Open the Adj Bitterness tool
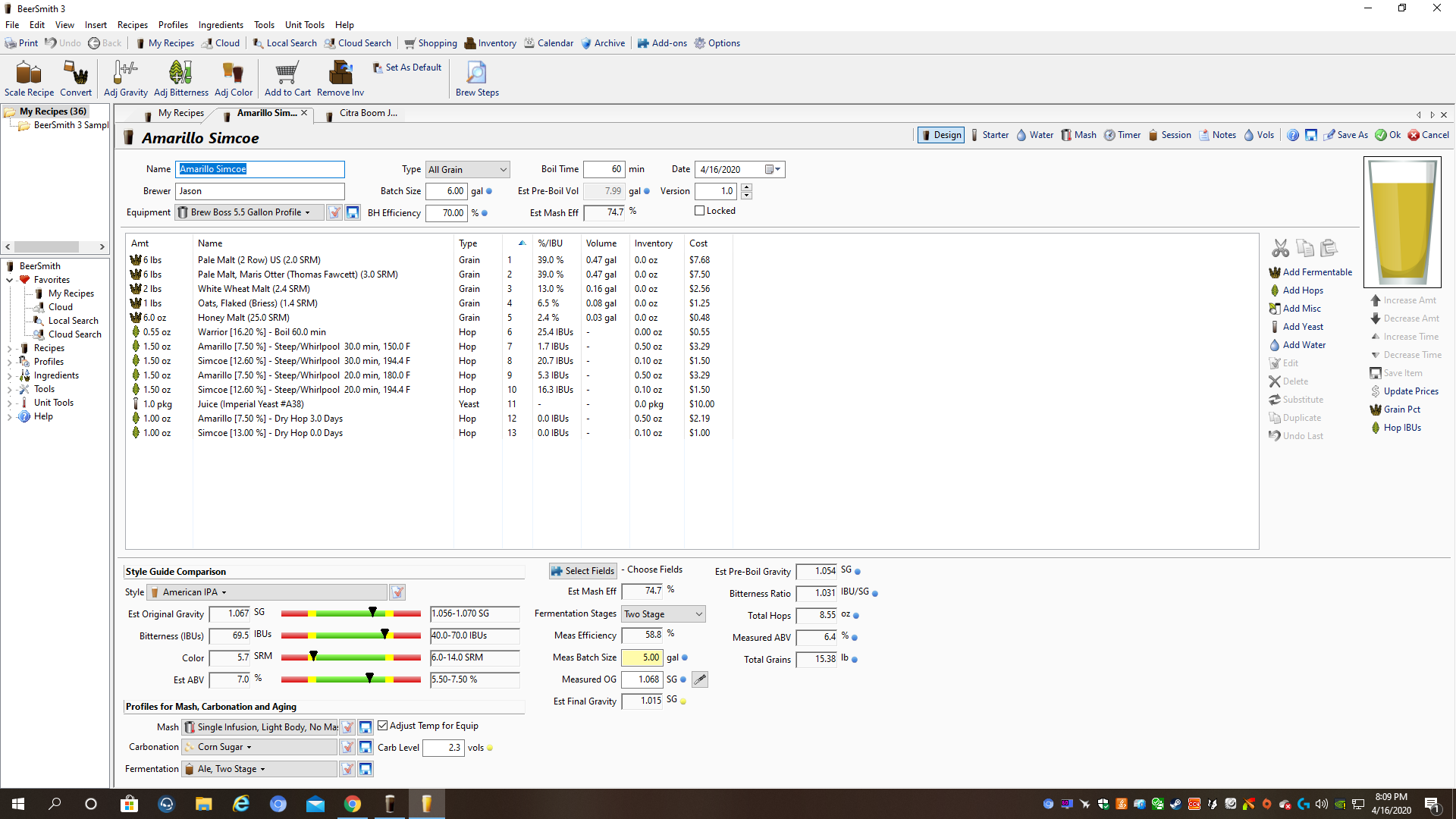1456x819 pixels. [180, 79]
